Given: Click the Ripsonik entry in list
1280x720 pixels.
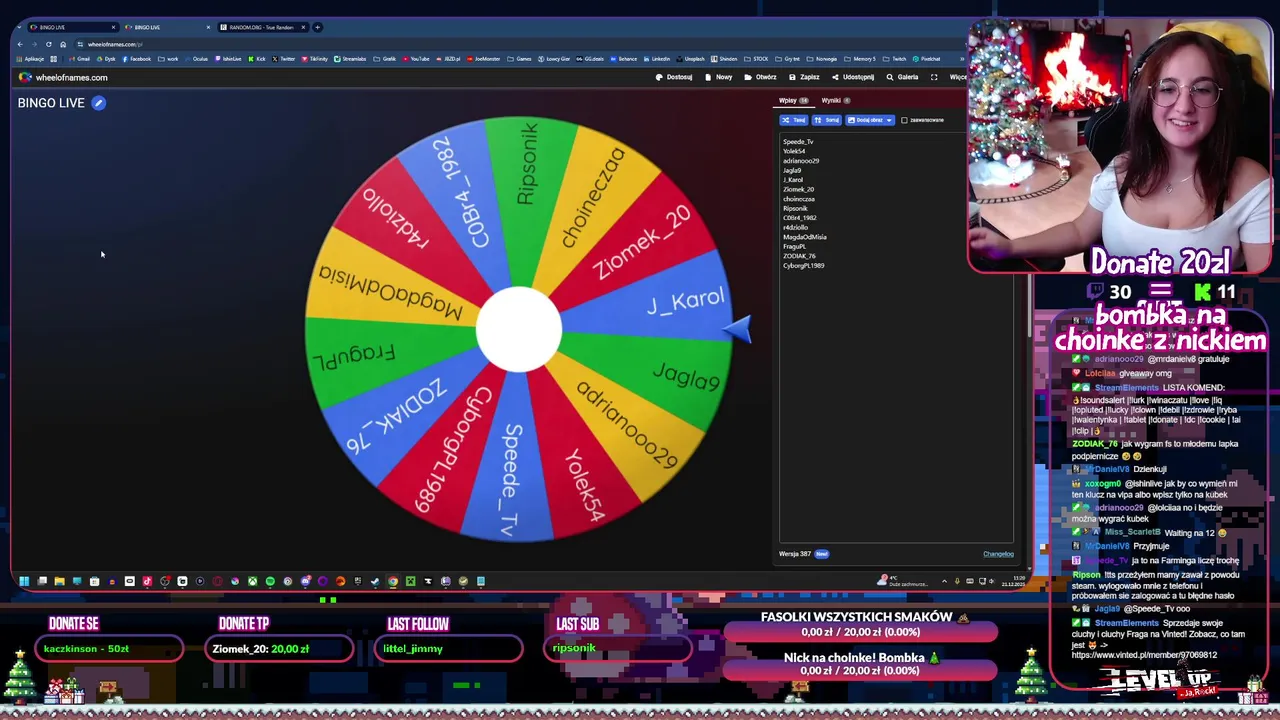Looking at the screenshot, I should point(795,208).
